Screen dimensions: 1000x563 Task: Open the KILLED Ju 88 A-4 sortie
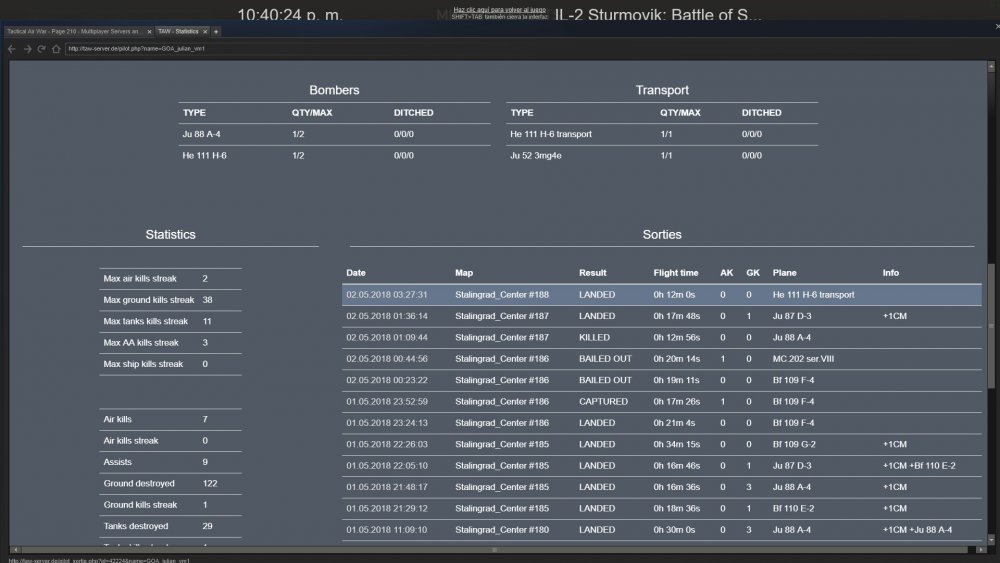coord(660,337)
